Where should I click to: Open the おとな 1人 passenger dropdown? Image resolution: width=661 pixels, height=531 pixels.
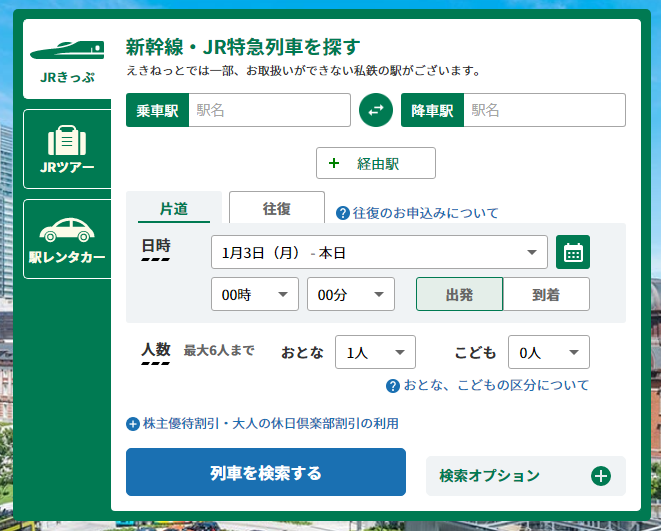pyautogui.click(x=375, y=352)
